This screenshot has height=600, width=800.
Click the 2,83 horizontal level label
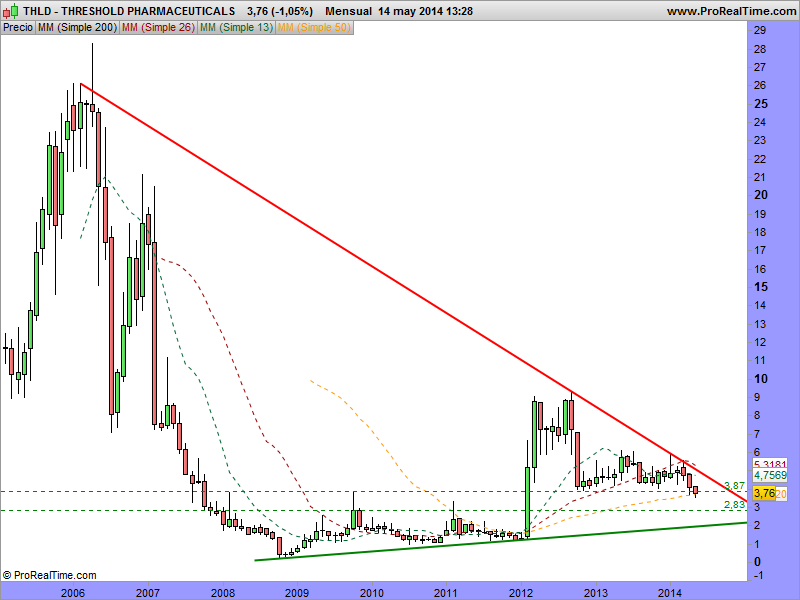735,505
